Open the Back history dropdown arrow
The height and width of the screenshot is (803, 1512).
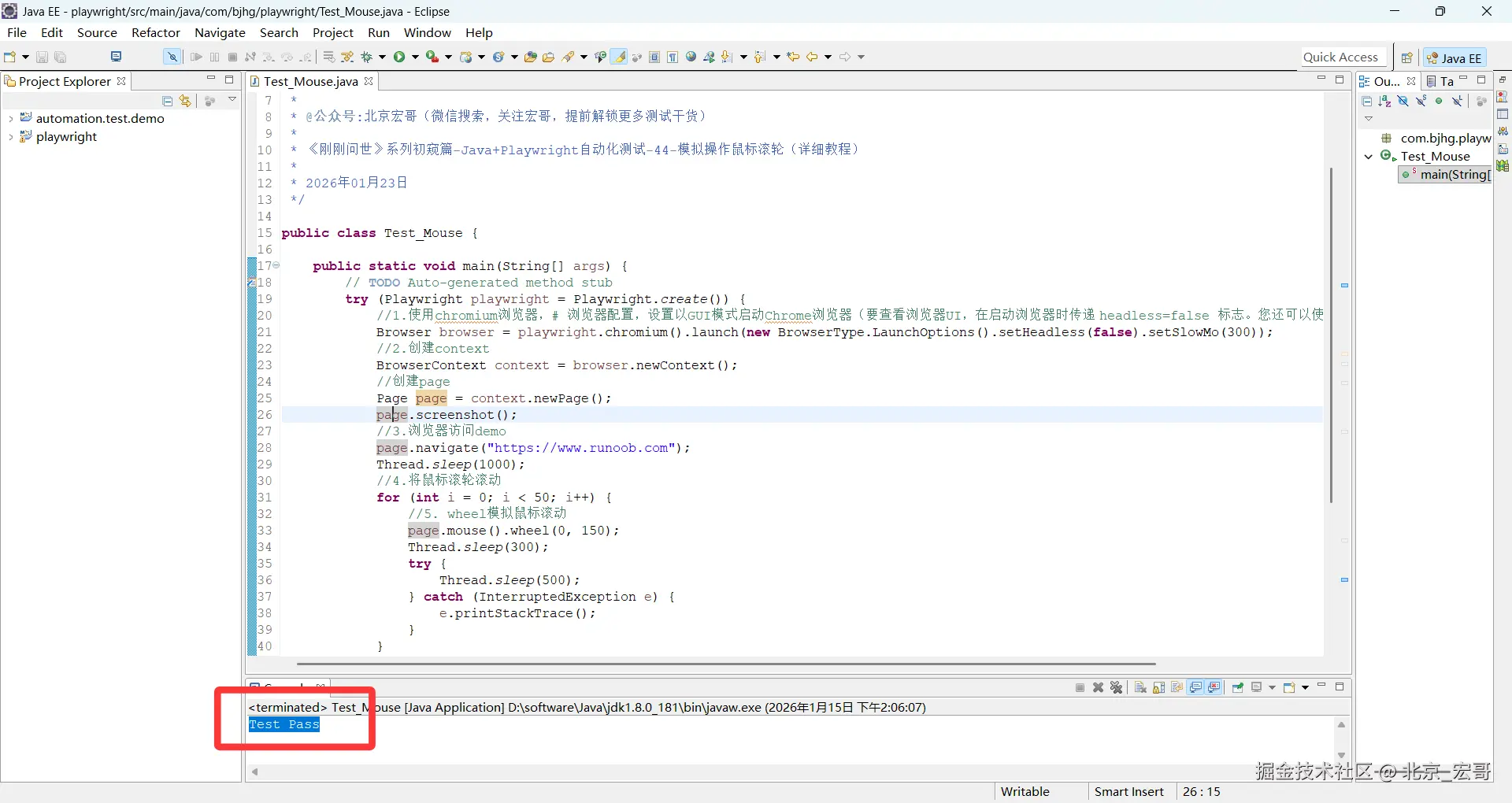click(x=828, y=57)
